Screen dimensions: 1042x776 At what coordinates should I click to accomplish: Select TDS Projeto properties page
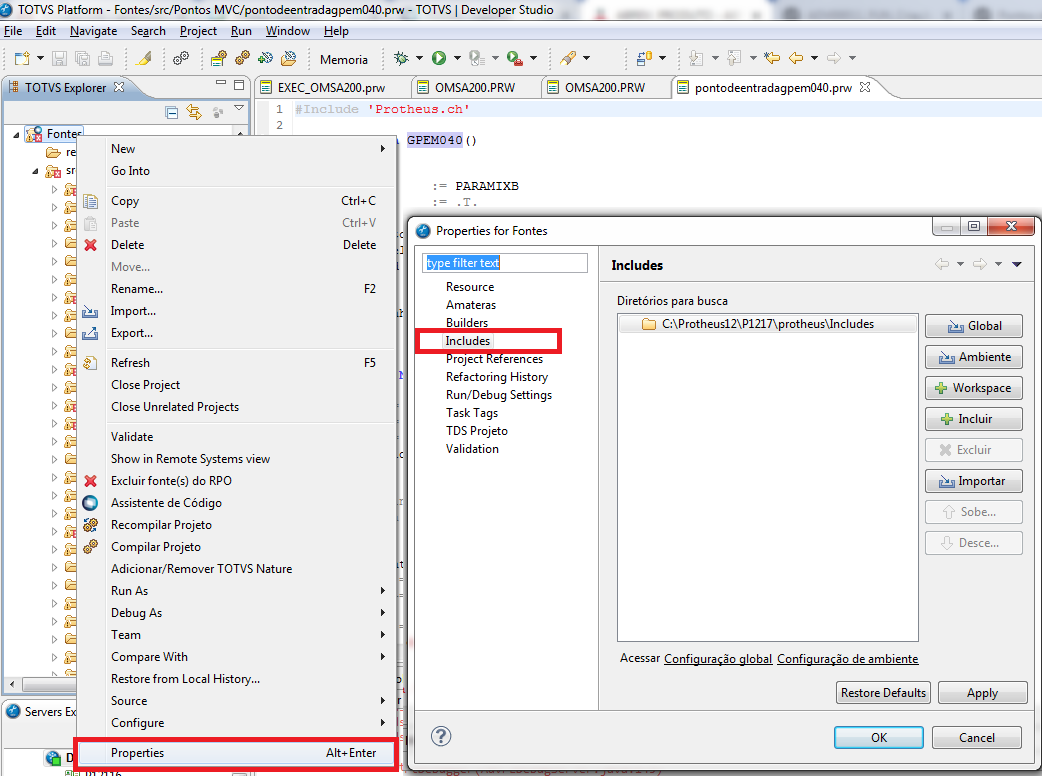pos(476,431)
